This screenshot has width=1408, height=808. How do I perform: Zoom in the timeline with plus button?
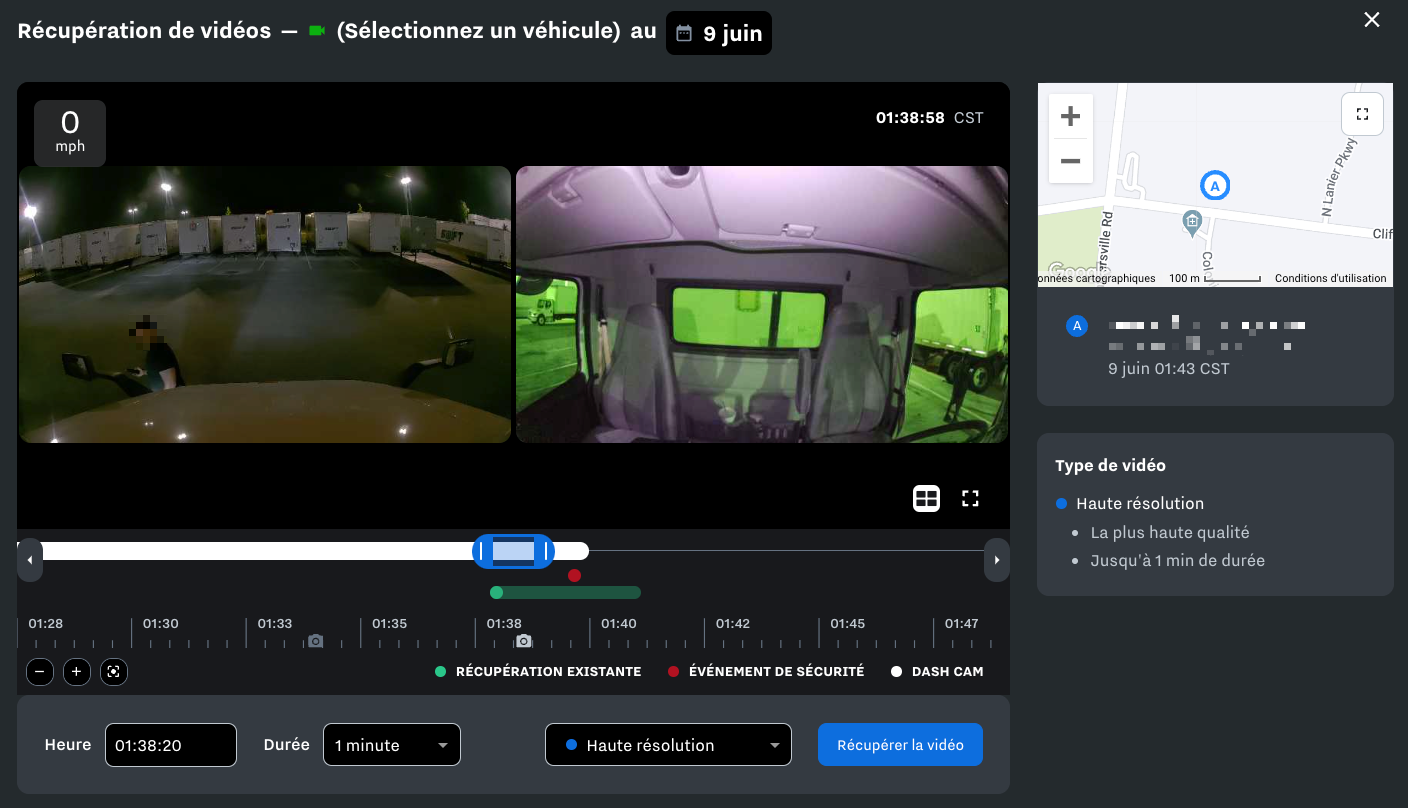[x=76, y=672]
